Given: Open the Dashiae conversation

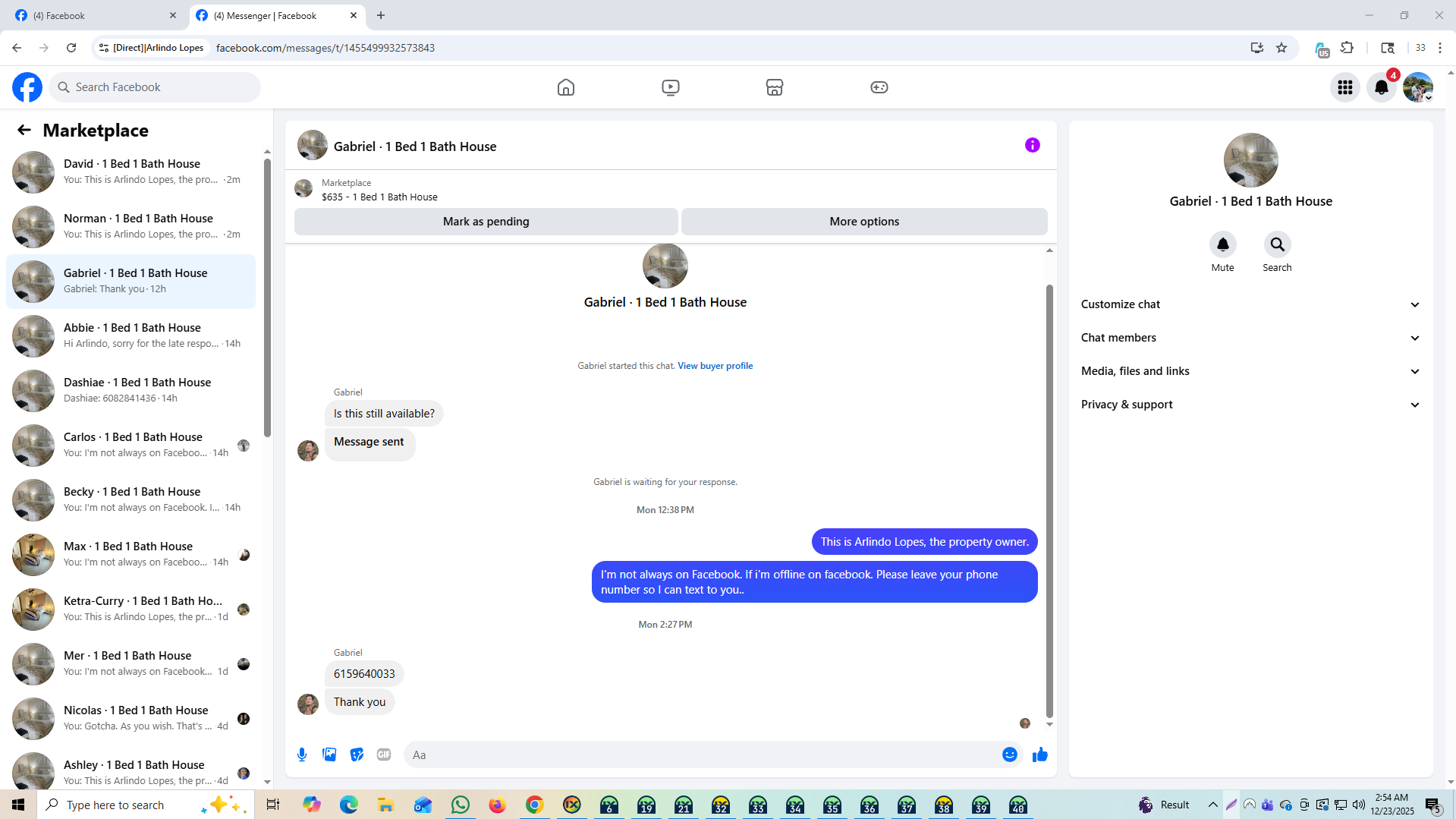Looking at the screenshot, I should click(131, 390).
